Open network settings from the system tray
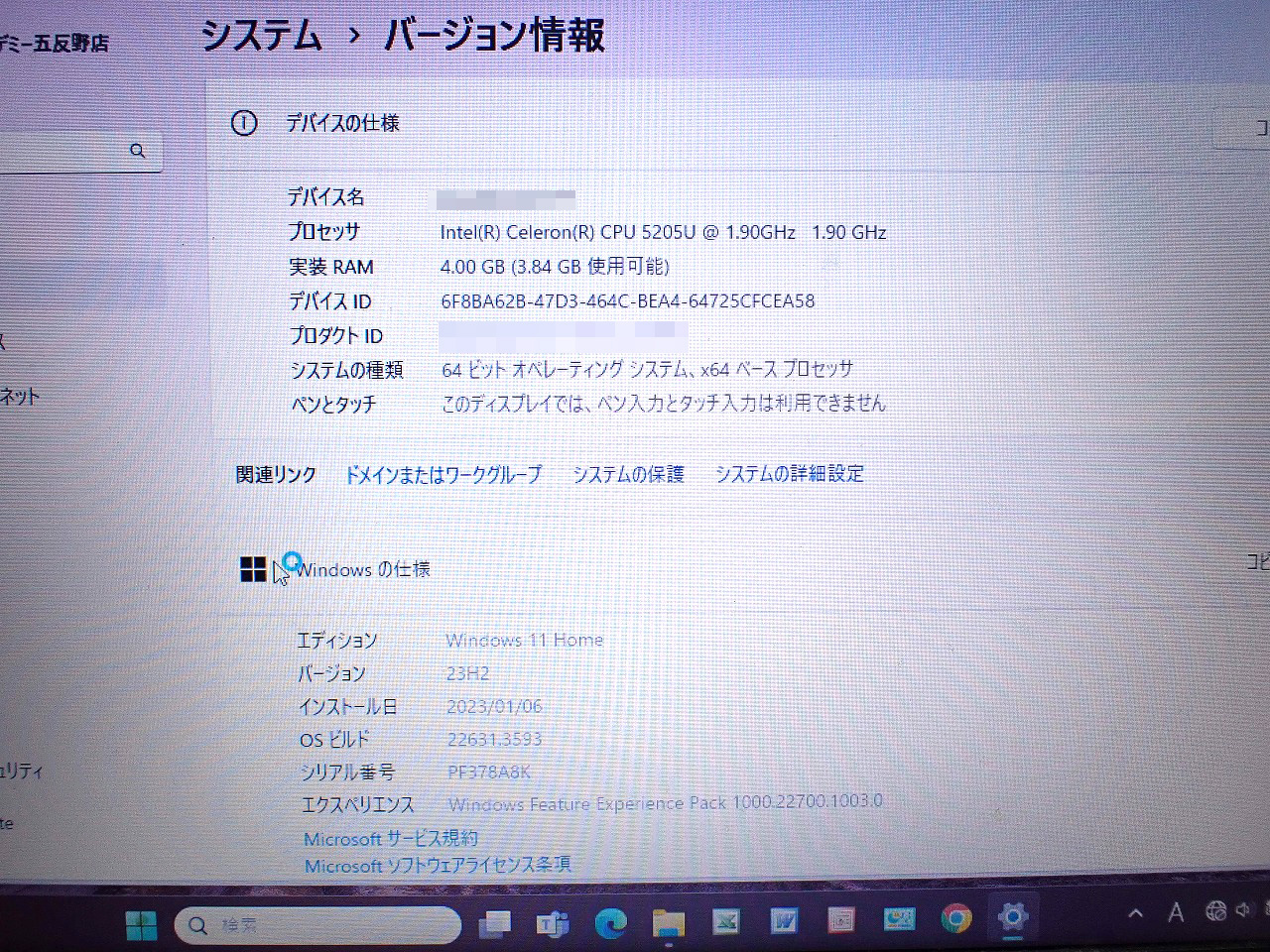Viewport: 1270px width, 952px height. [x=1215, y=911]
